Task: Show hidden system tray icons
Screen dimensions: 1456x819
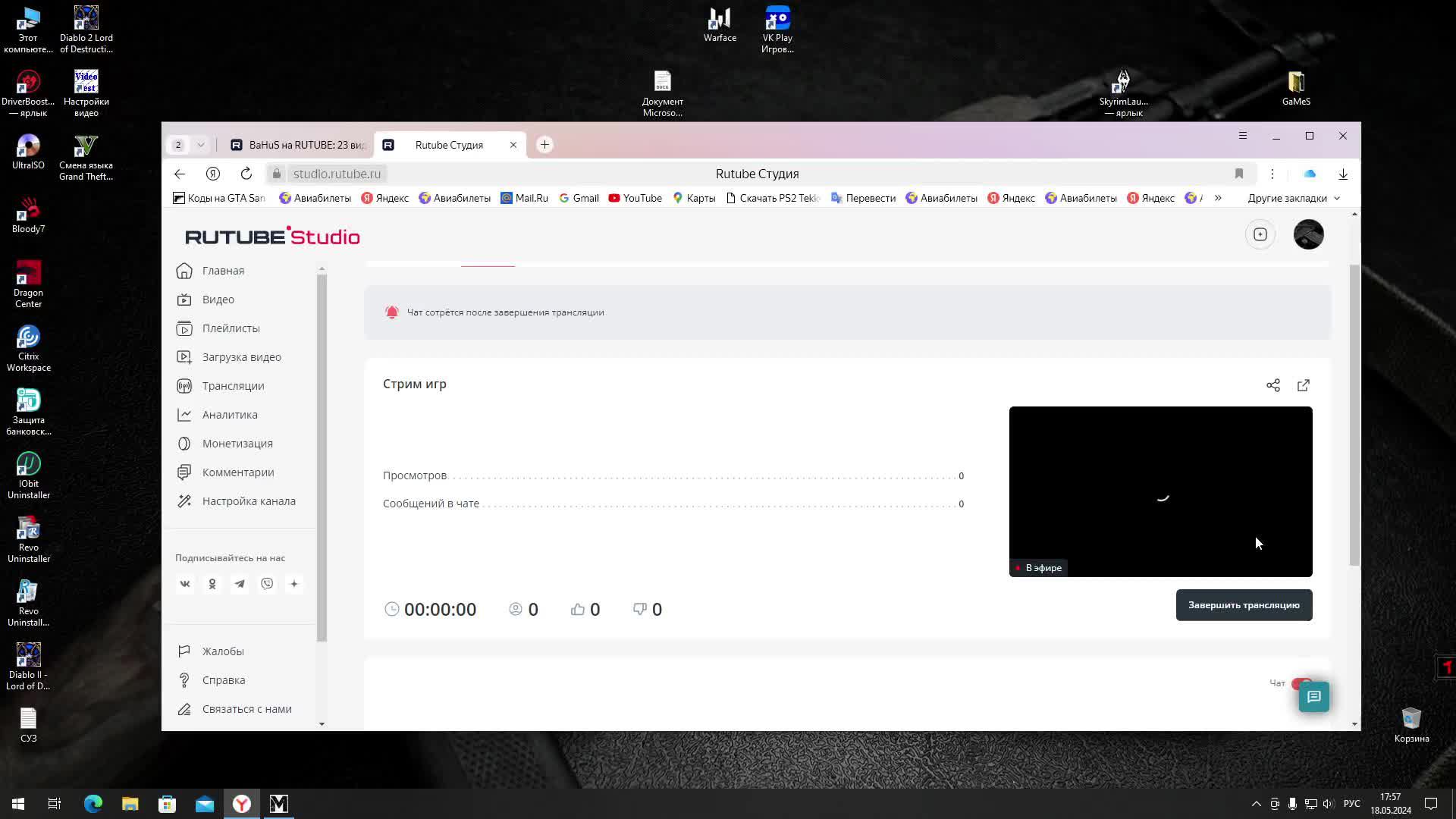Action: (1256, 804)
